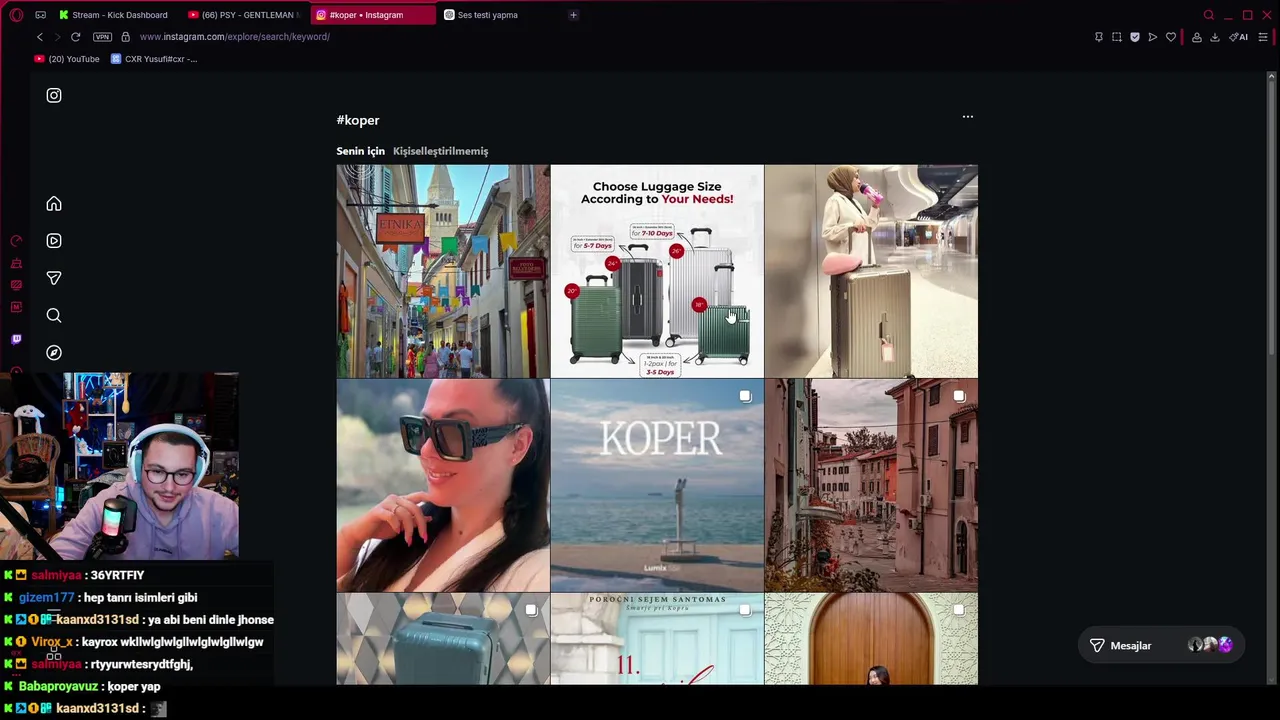Open Opera easy setup sliders icon
Viewport: 1280px width, 720px height.
tap(1262, 37)
